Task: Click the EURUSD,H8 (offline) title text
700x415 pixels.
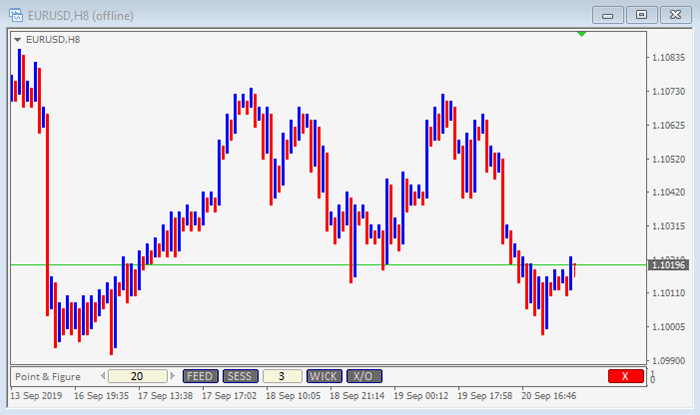Action: point(80,16)
